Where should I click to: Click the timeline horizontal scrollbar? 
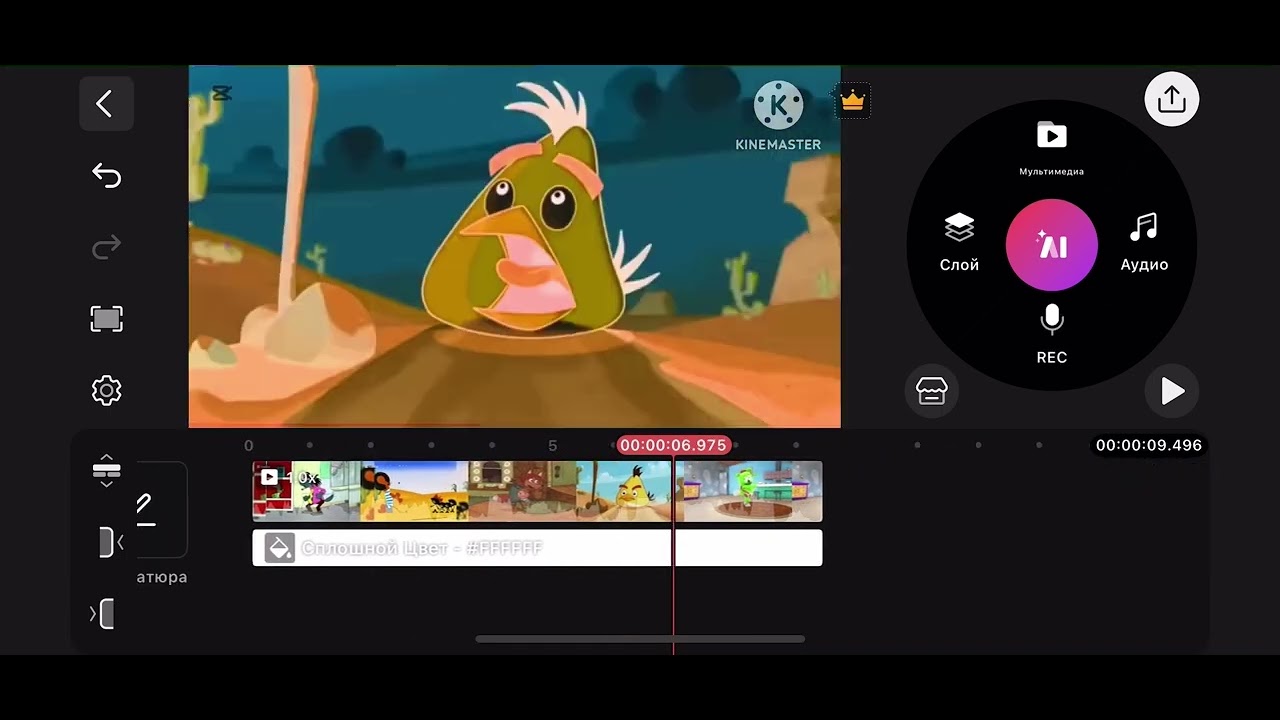click(x=640, y=639)
